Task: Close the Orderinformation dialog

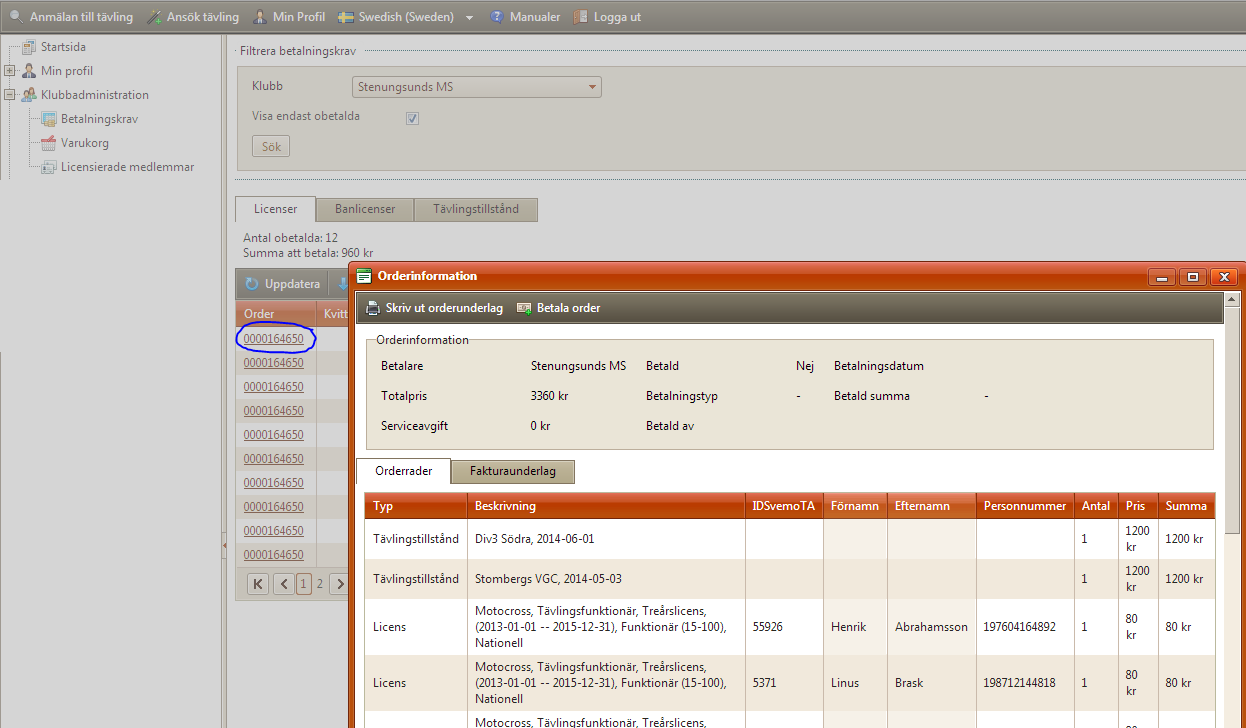Action: 1223,277
